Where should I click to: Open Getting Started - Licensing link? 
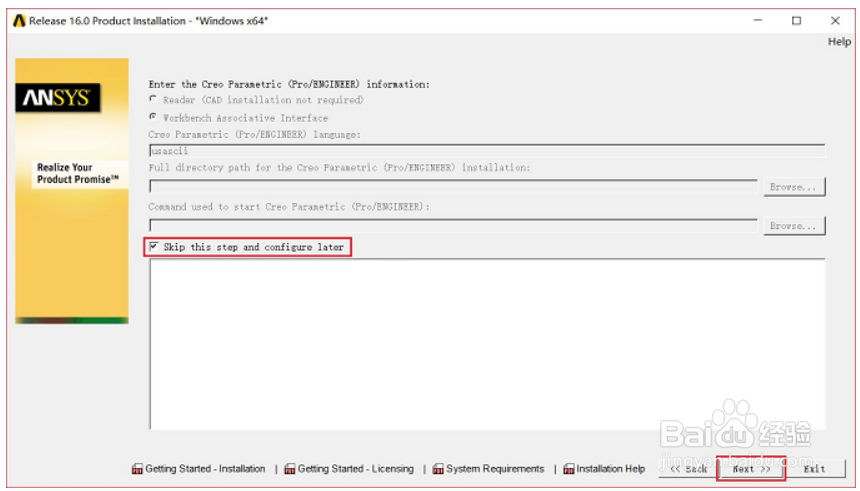pyautogui.click(x=356, y=469)
